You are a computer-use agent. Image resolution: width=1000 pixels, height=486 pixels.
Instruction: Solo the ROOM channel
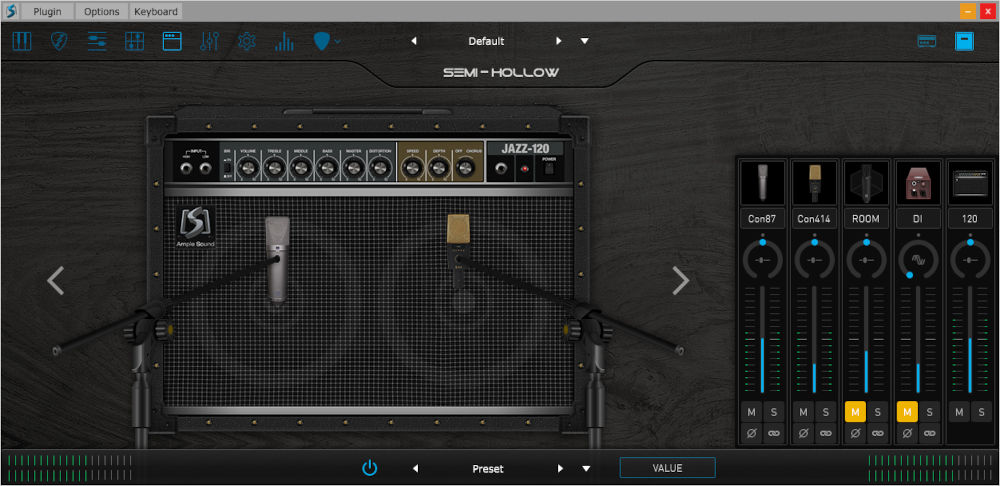point(877,412)
